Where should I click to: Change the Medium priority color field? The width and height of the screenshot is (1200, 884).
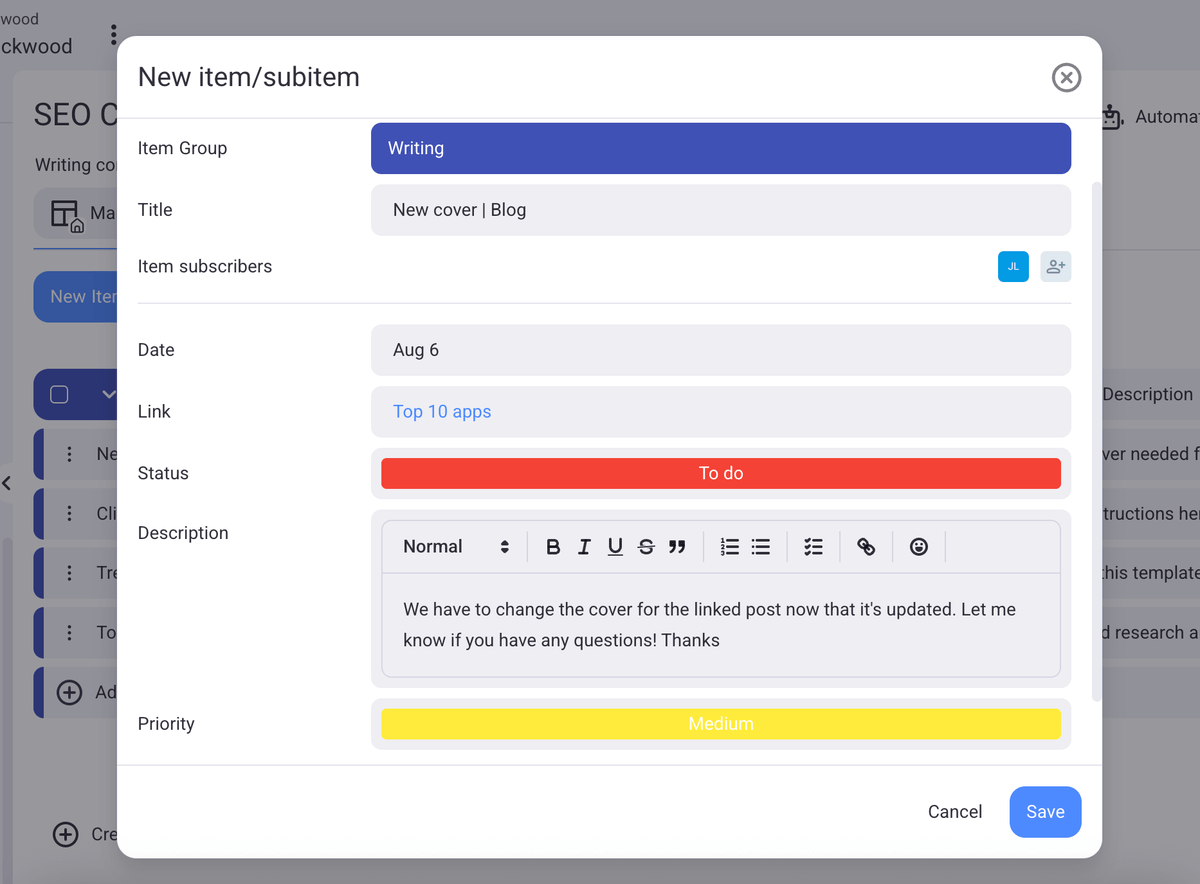click(x=720, y=723)
